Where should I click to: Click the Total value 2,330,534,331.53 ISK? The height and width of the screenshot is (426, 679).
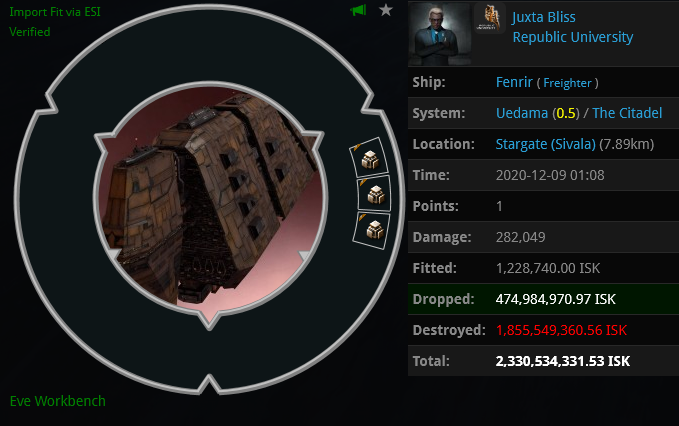pos(563,361)
